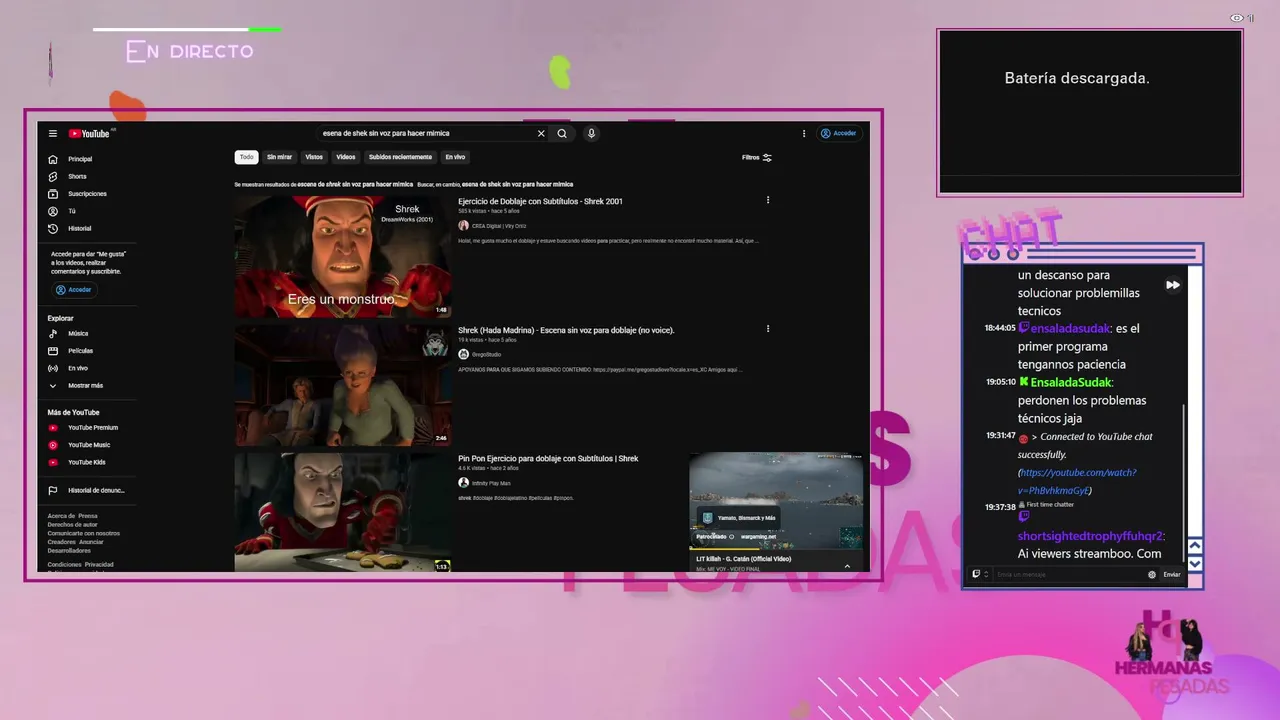Click the Enviar chat button
The width and height of the screenshot is (1280, 720).
(x=1172, y=574)
